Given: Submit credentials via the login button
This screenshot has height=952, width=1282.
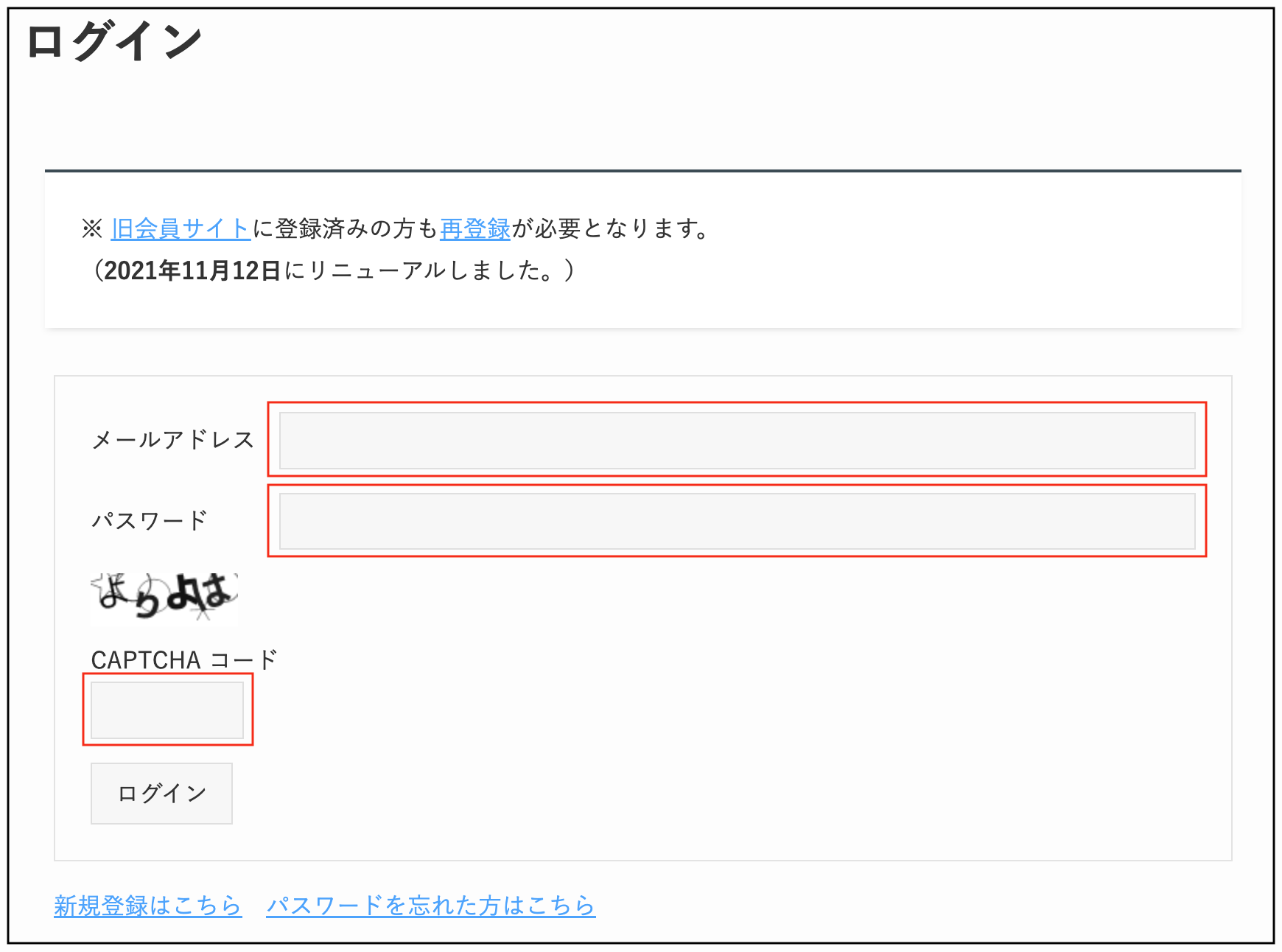Looking at the screenshot, I should (161, 793).
